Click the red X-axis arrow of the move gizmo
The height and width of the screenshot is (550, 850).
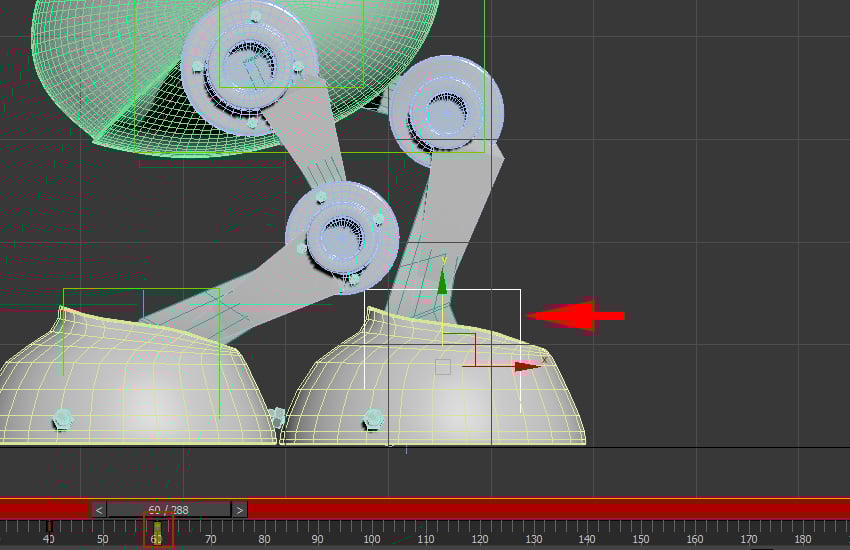click(x=527, y=367)
